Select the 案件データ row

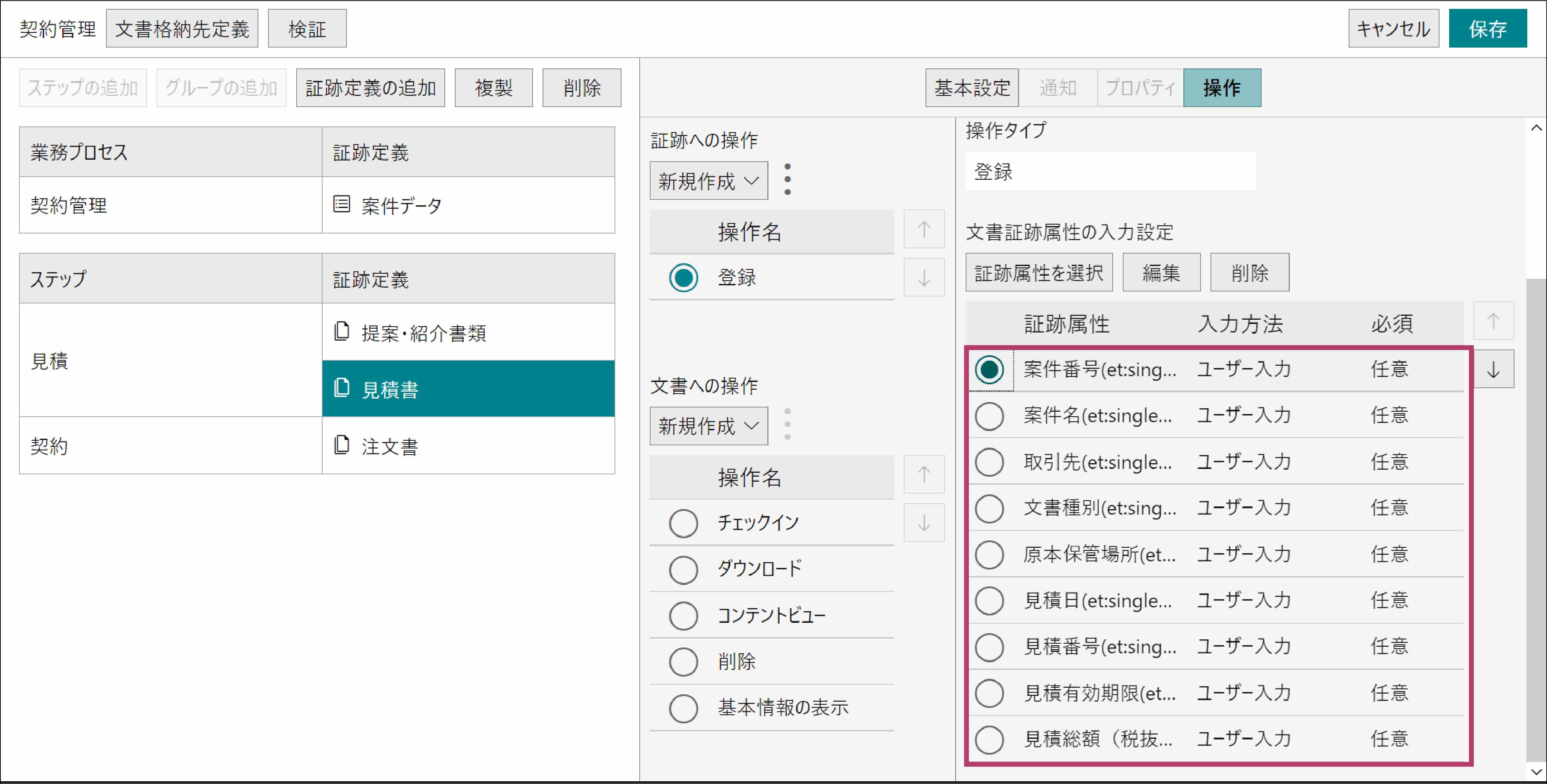click(x=468, y=205)
